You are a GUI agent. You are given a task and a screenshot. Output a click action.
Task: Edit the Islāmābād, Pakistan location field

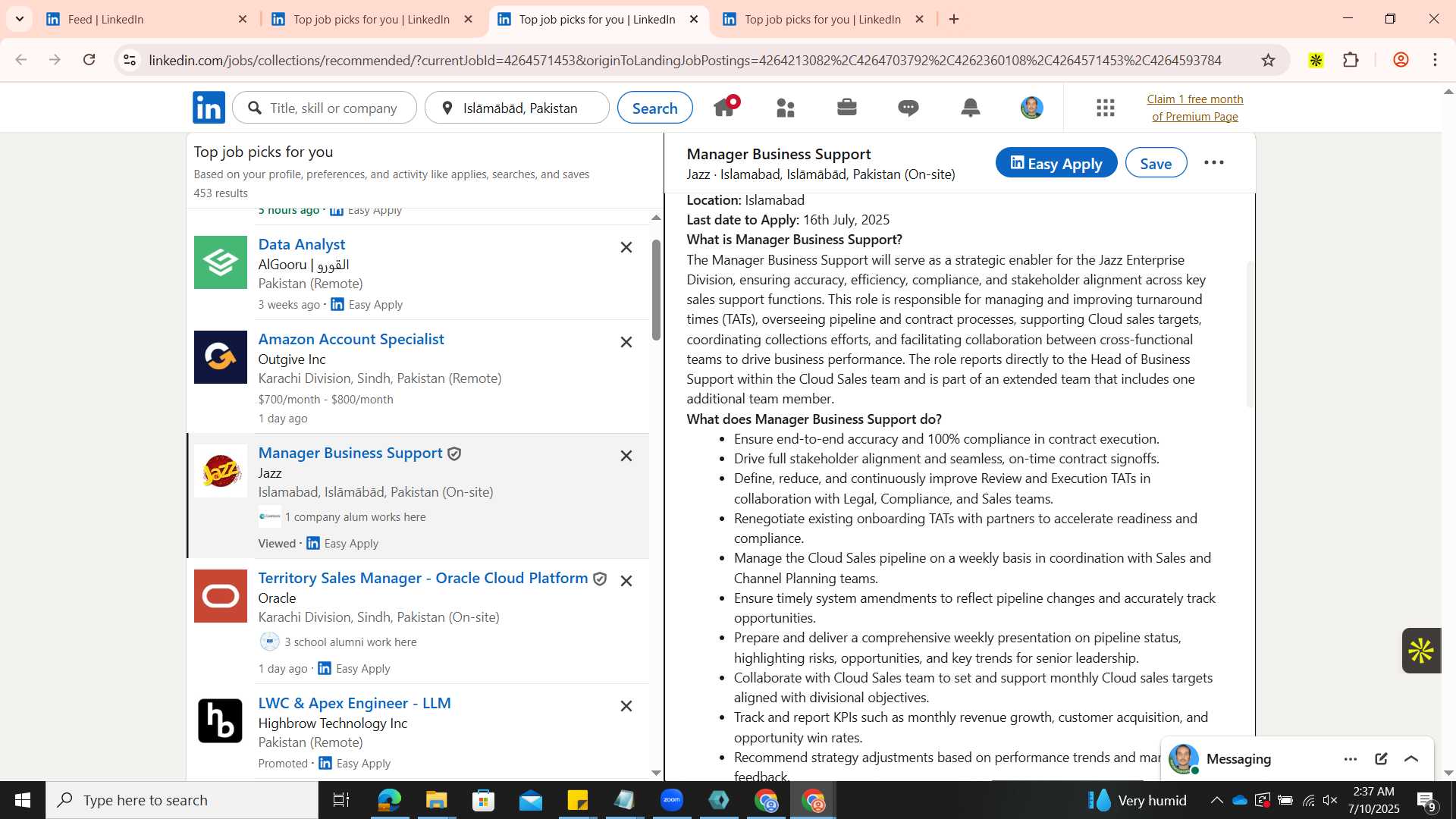517,108
